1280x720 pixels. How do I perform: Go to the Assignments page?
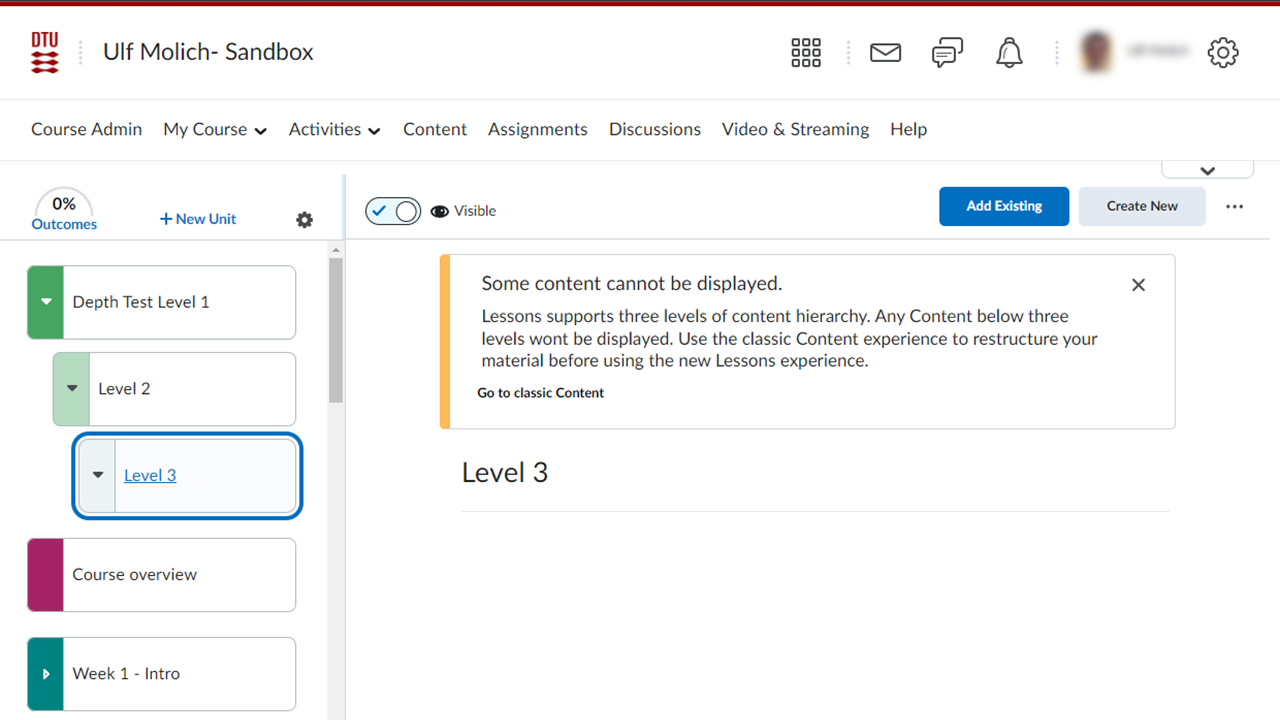coord(537,130)
